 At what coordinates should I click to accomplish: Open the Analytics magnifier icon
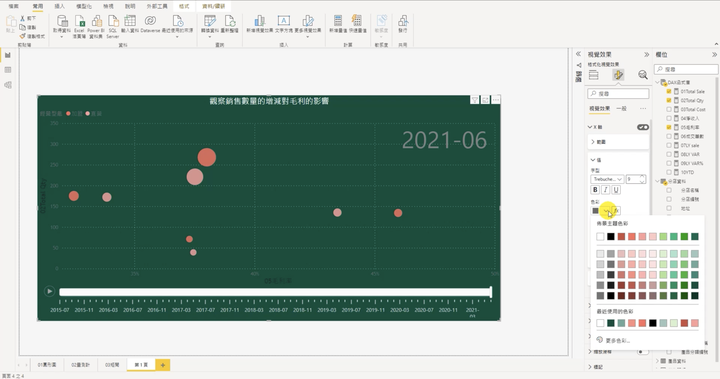coord(642,75)
